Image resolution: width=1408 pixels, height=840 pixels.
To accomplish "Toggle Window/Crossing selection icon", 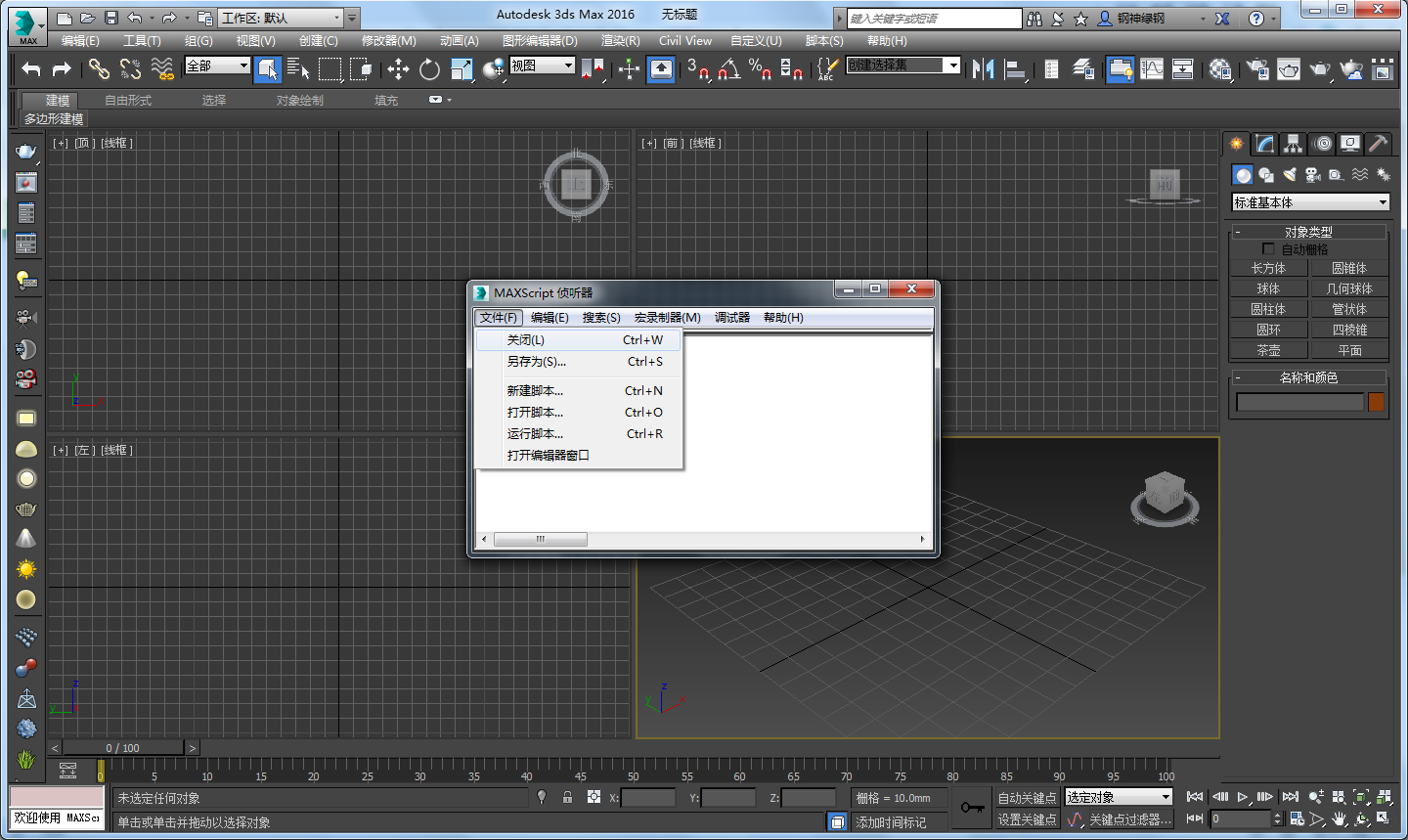I will [362, 68].
